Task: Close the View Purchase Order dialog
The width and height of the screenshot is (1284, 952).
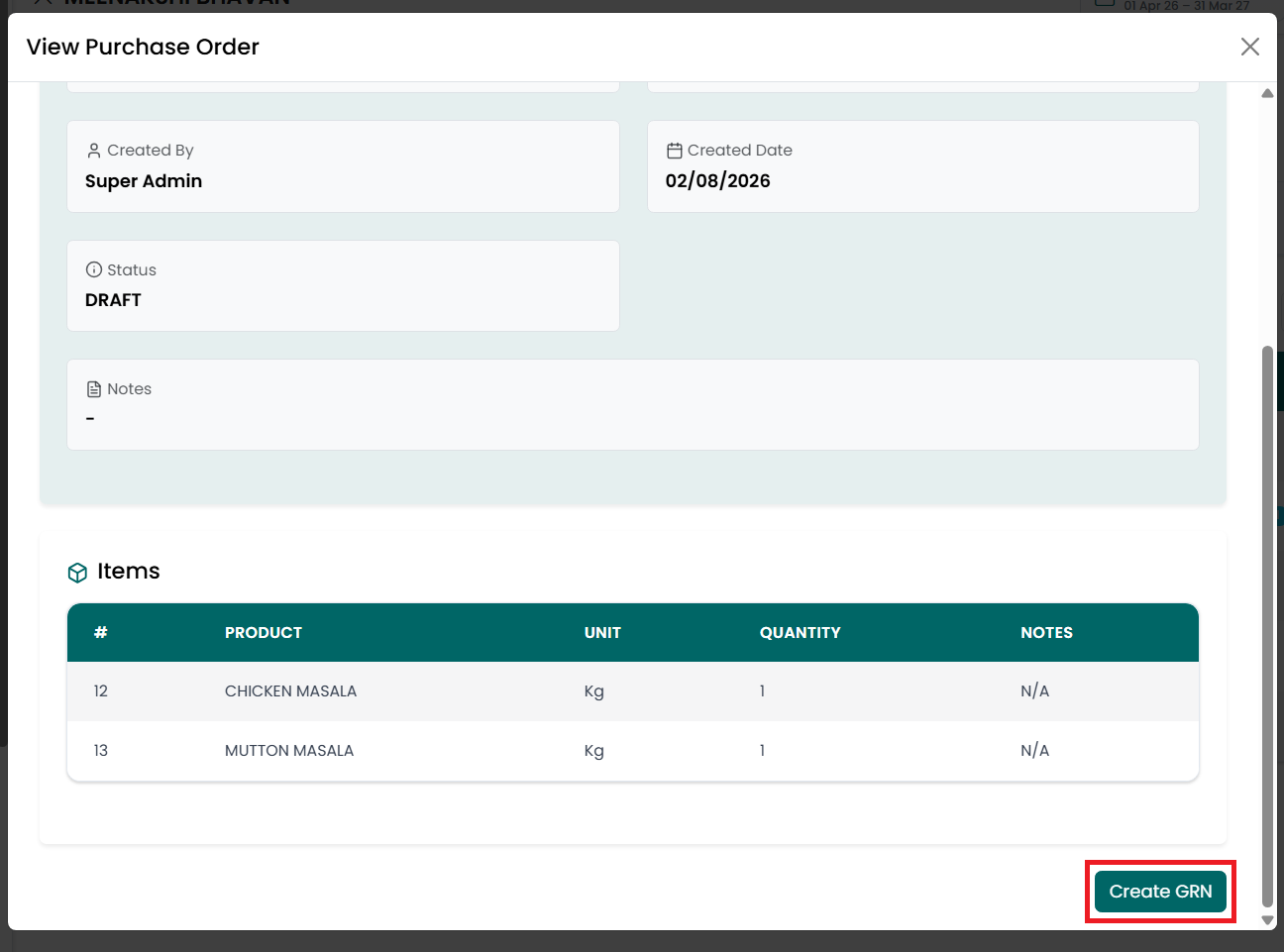Action: pyautogui.click(x=1250, y=47)
